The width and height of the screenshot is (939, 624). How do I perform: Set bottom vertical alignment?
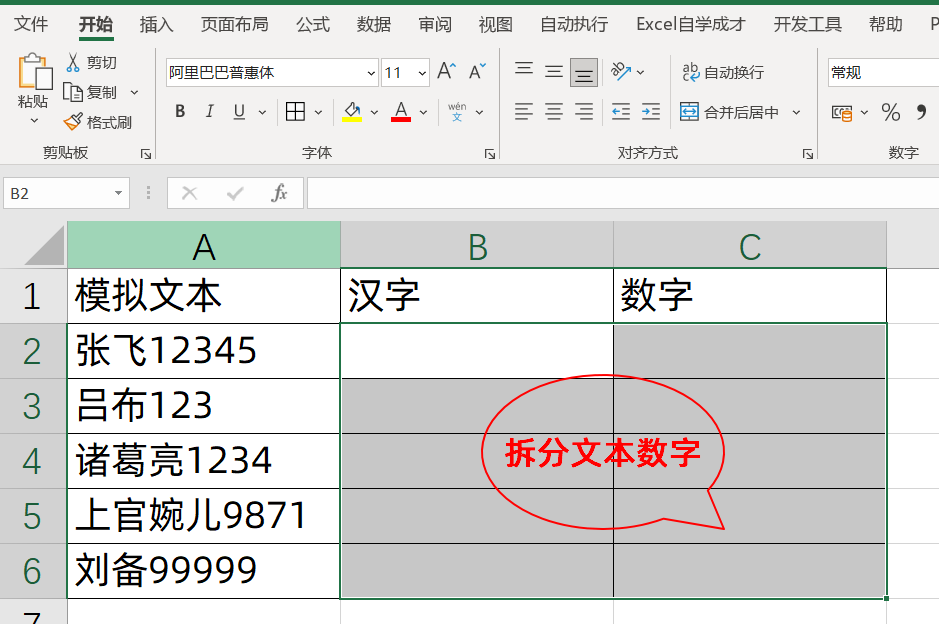pos(584,72)
